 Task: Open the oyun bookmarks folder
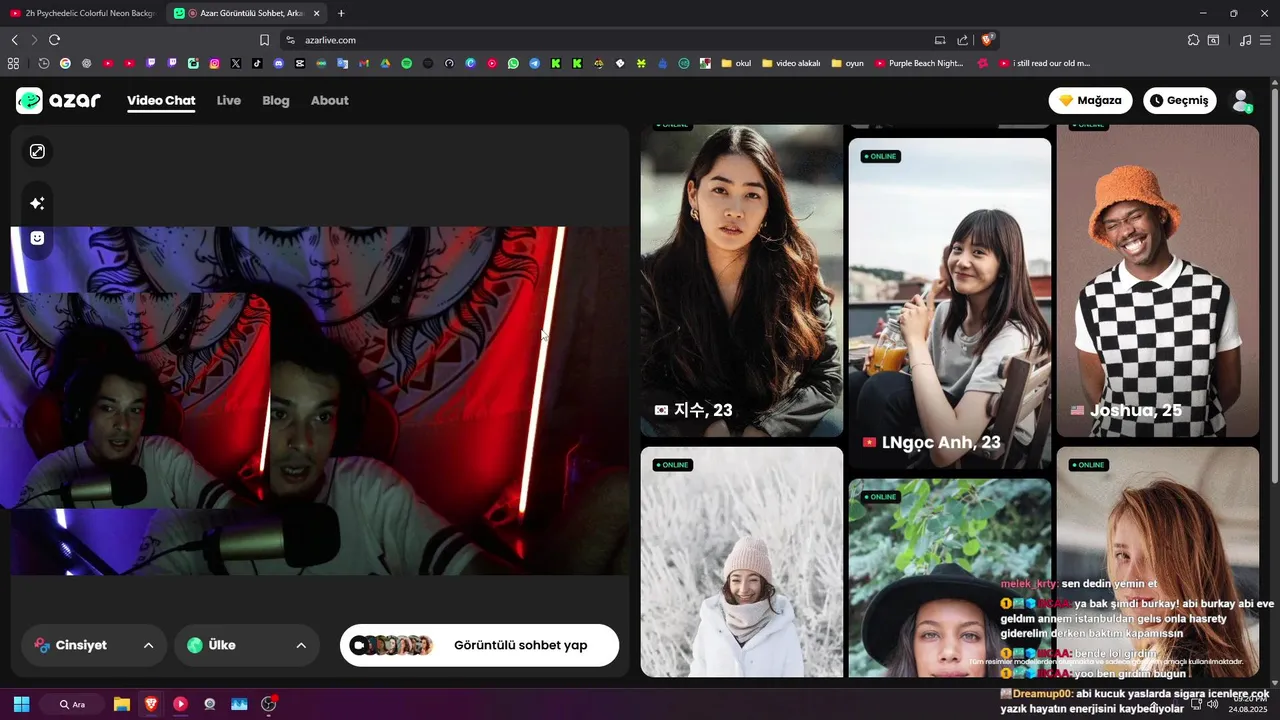coord(847,63)
